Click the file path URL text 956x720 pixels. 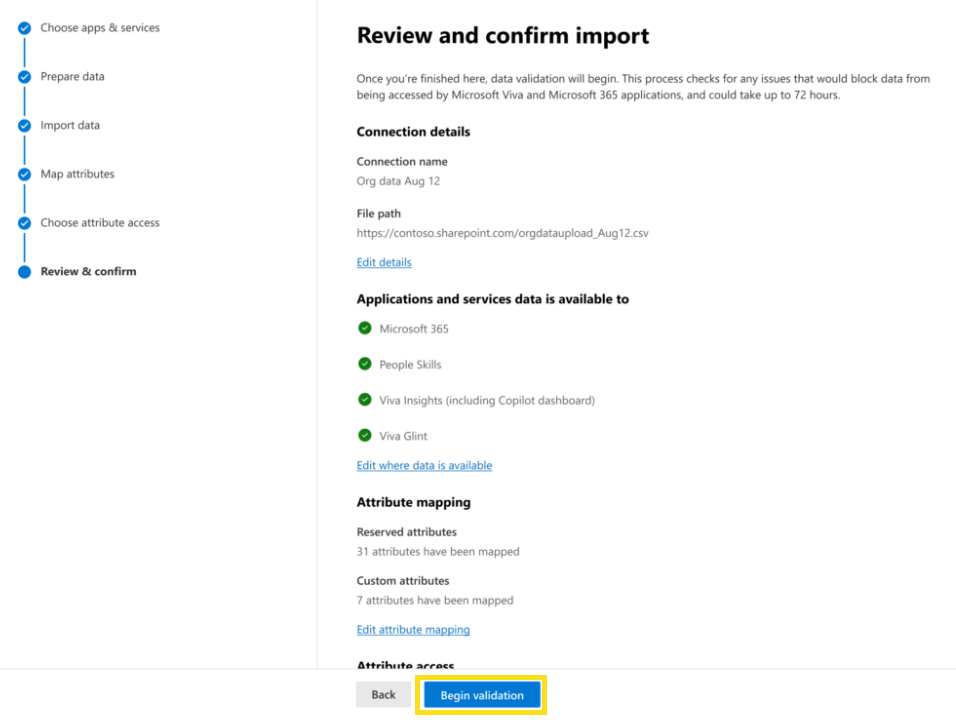(503, 233)
